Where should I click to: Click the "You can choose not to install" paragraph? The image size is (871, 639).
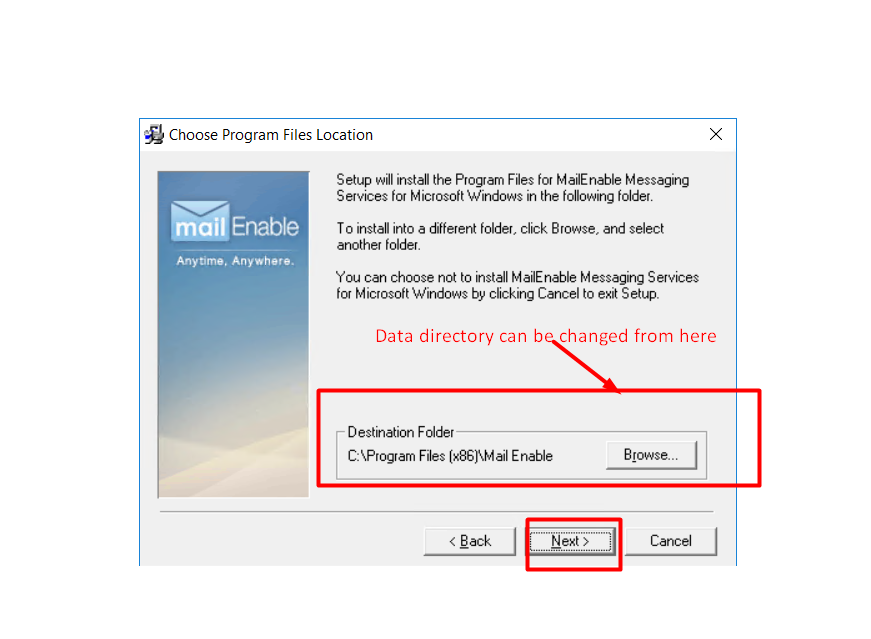pos(517,285)
